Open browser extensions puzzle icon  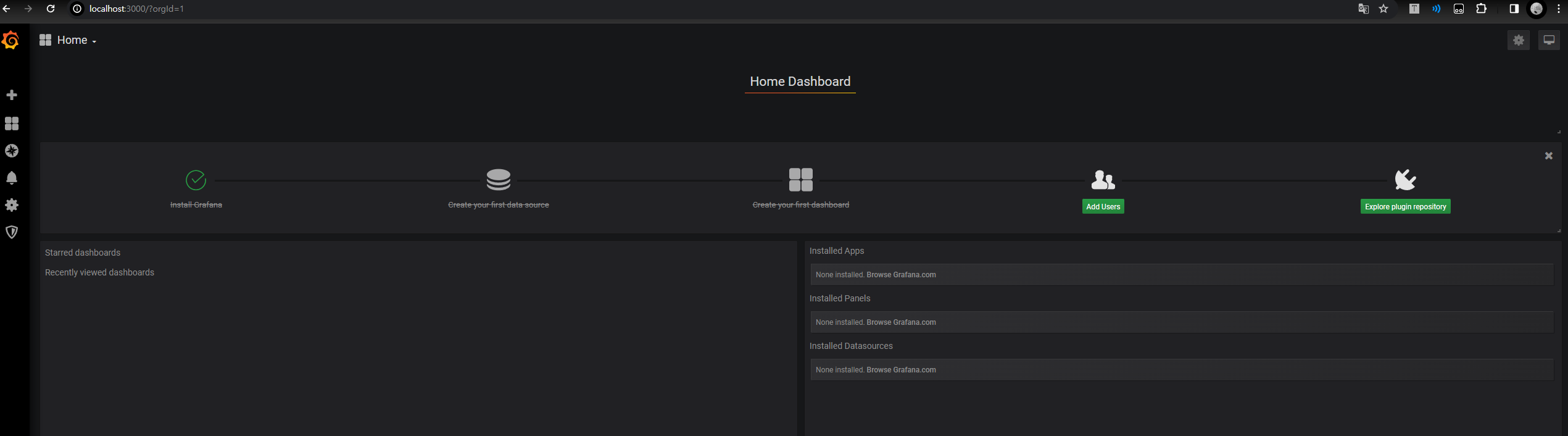(1481, 9)
